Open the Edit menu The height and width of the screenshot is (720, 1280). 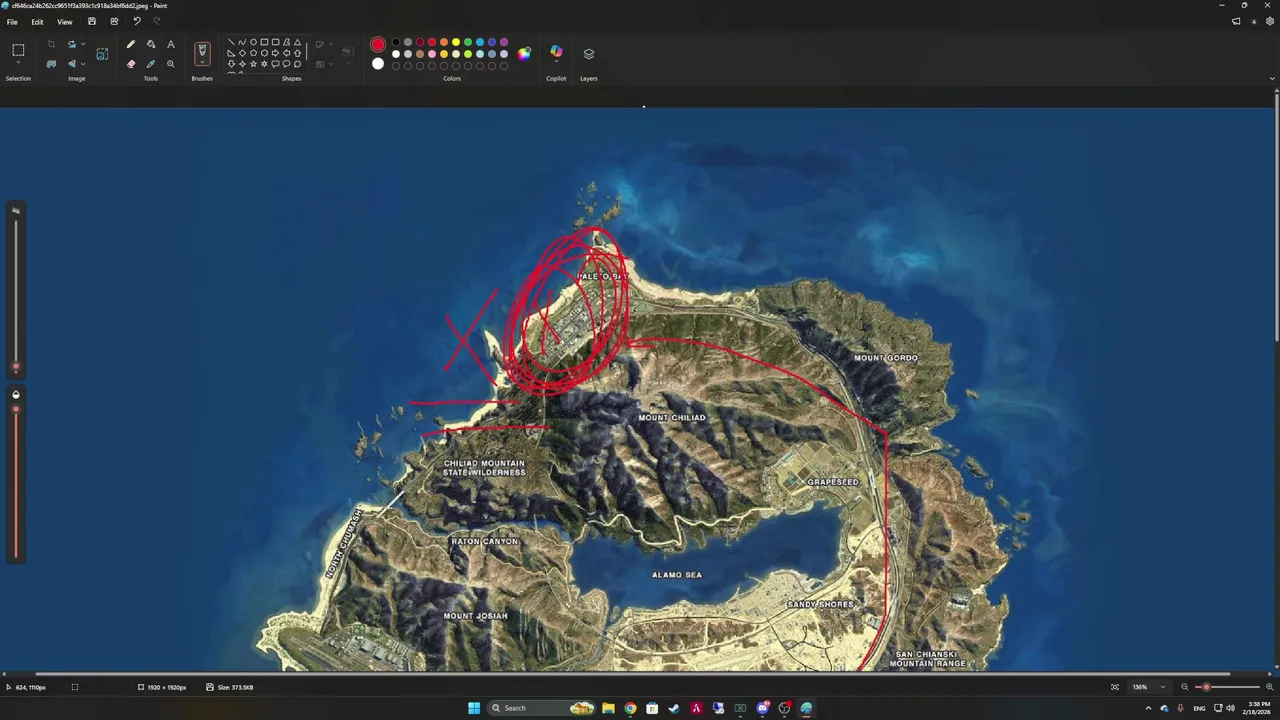(x=37, y=21)
